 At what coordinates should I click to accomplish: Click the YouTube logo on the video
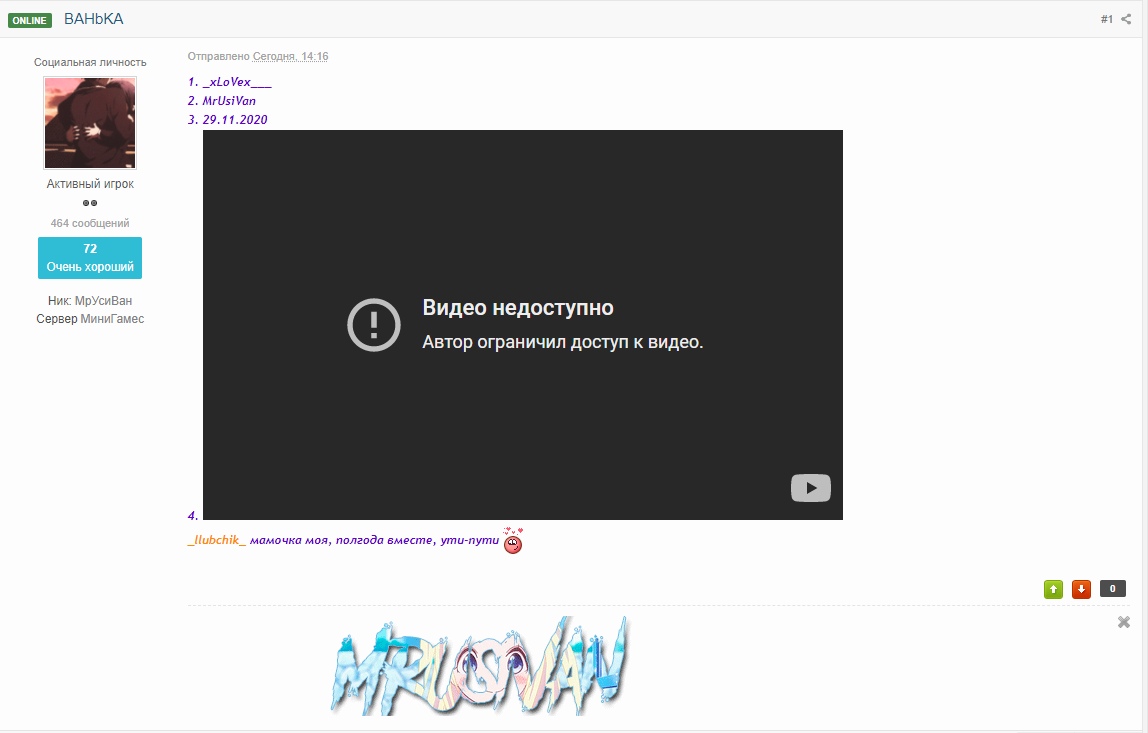tap(811, 488)
